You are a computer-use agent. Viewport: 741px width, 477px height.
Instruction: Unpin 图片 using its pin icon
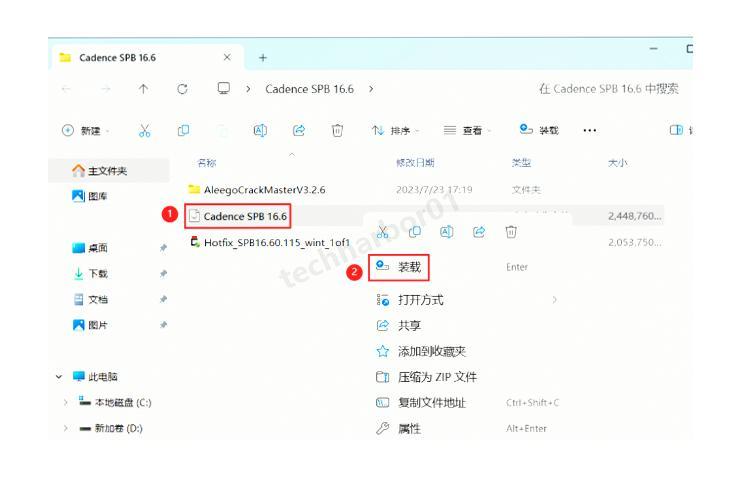tap(163, 325)
